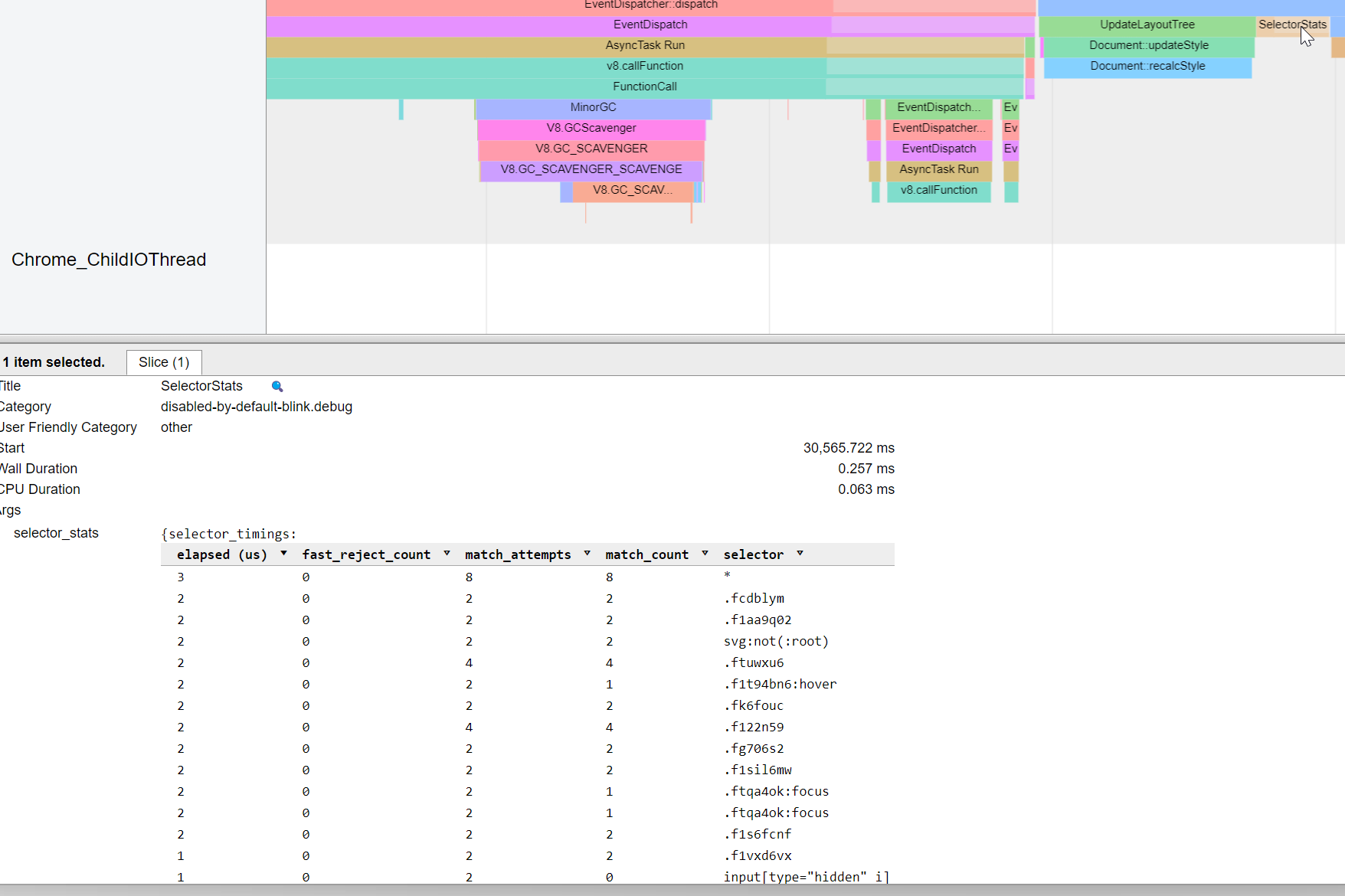Select the SelectorStats slice in the timeline
Screen dimensions: 1345x896
point(1292,25)
